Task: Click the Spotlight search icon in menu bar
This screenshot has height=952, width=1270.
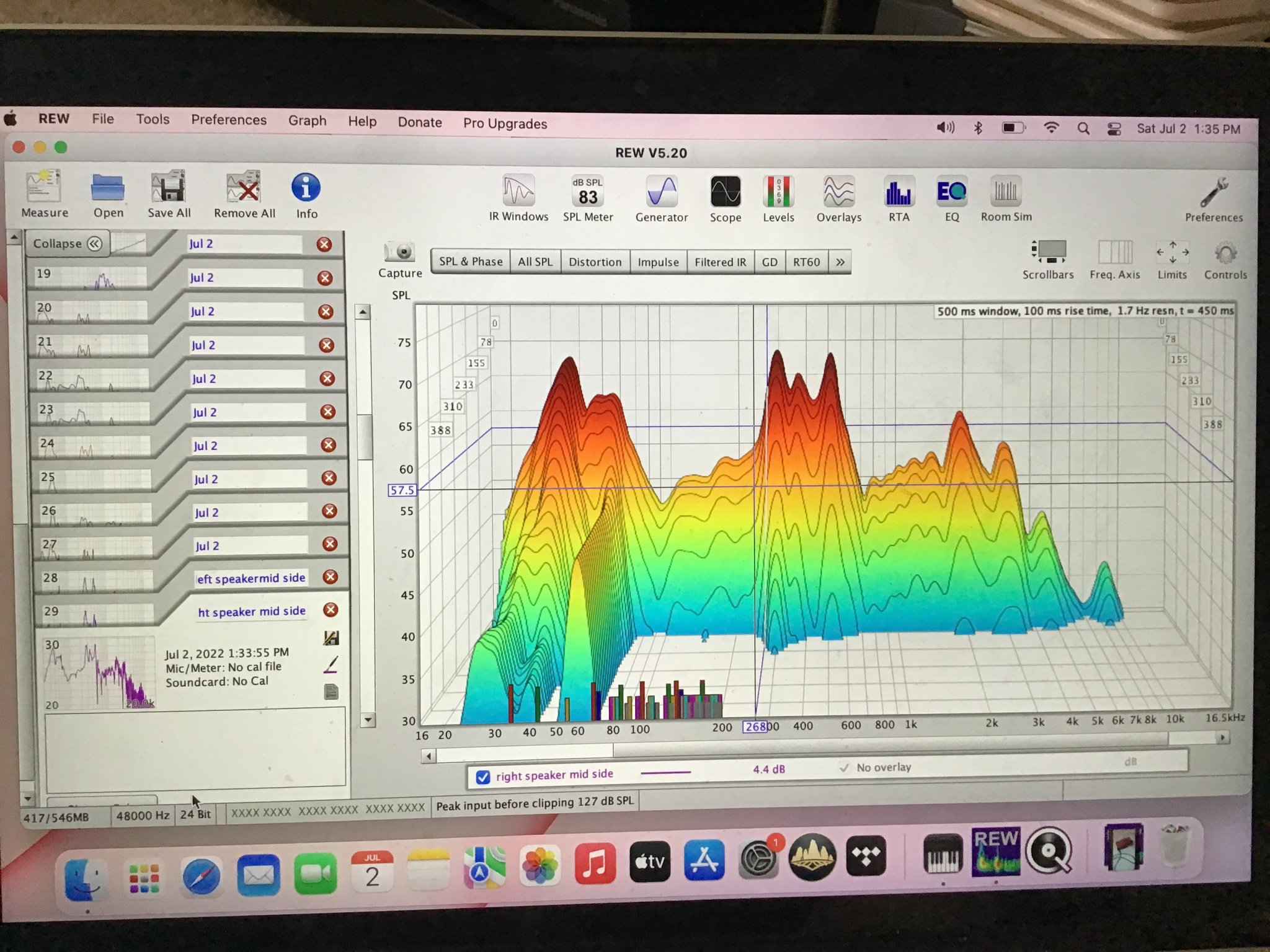Action: pyautogui.click(x=1083, y=128)
